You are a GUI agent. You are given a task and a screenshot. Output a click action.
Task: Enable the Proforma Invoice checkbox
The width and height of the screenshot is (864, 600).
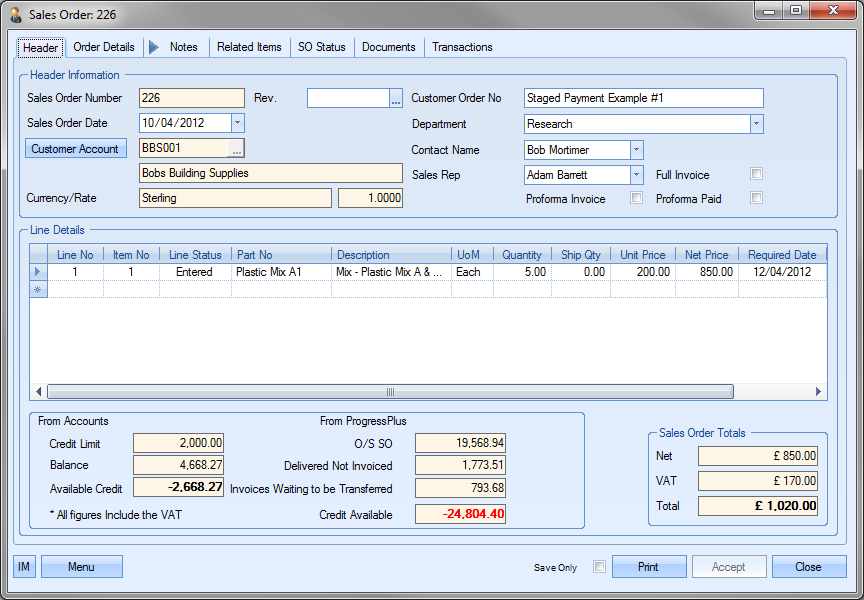[x=636, y=198]
